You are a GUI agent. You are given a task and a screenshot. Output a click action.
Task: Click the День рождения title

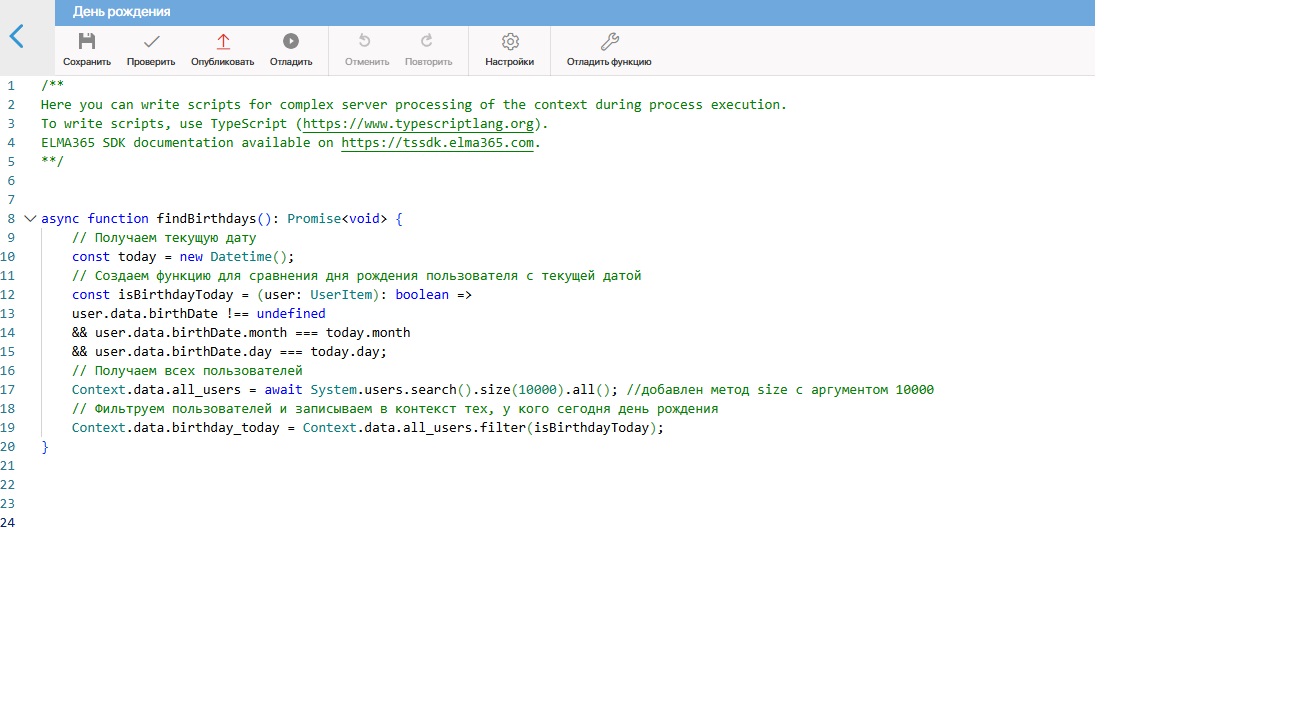121,12
